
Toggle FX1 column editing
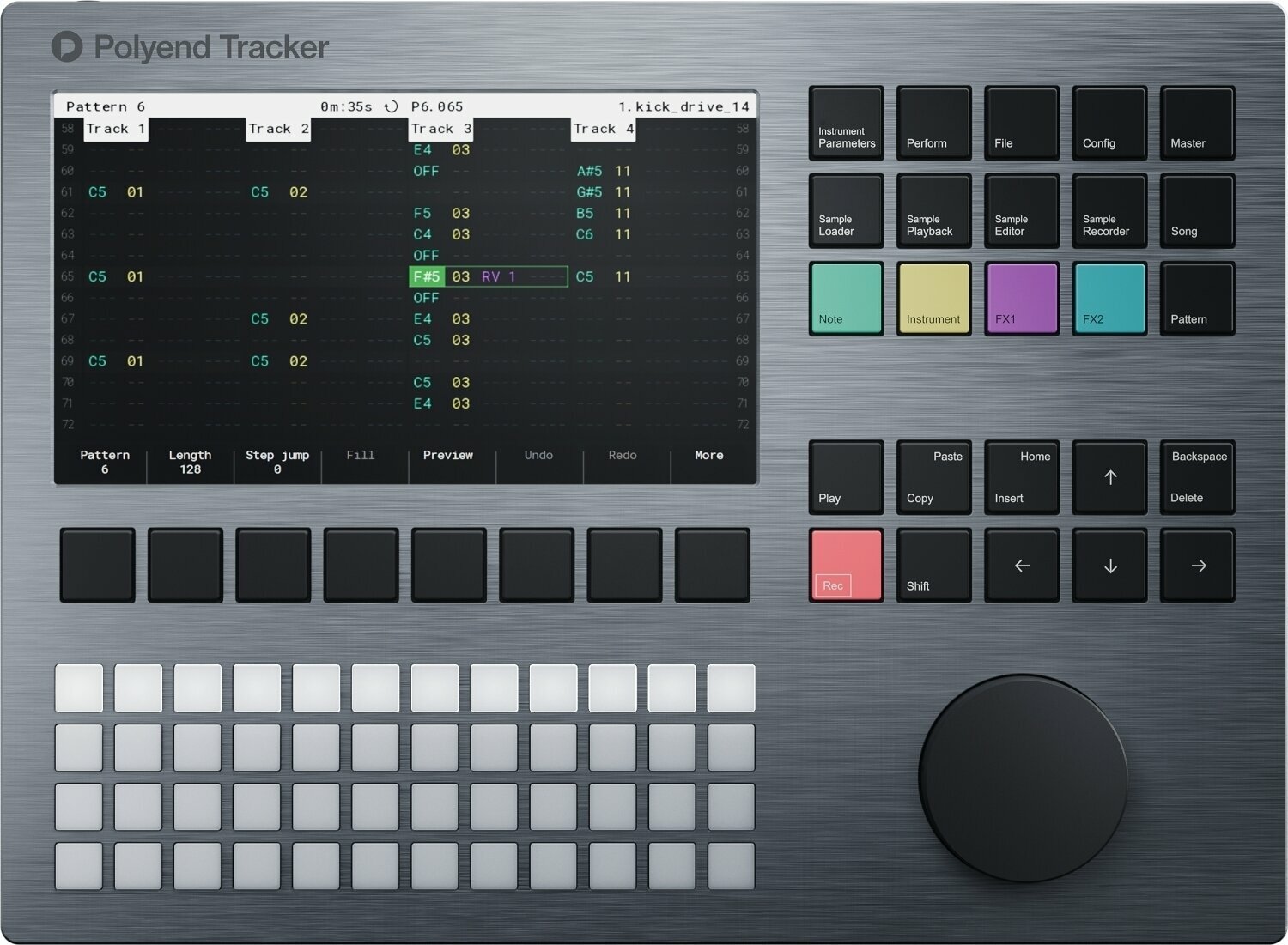coord(1021,298)
